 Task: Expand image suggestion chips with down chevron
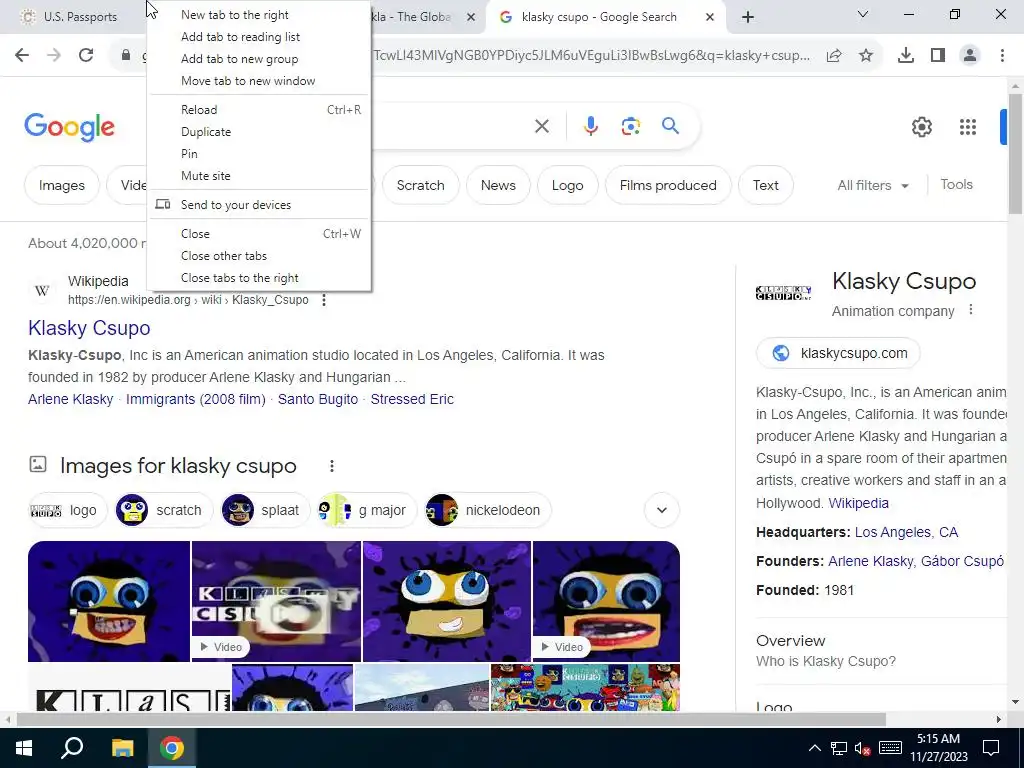pos(662,510)
